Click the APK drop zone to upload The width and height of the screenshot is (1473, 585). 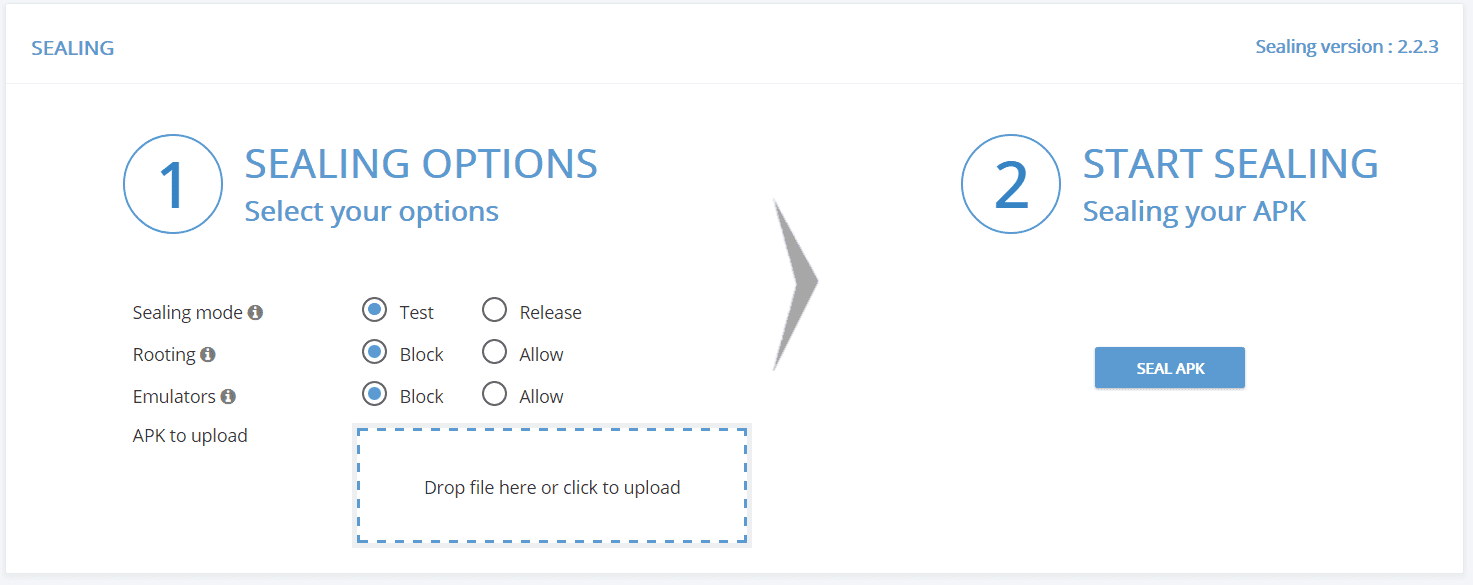(x=552, y=486)
